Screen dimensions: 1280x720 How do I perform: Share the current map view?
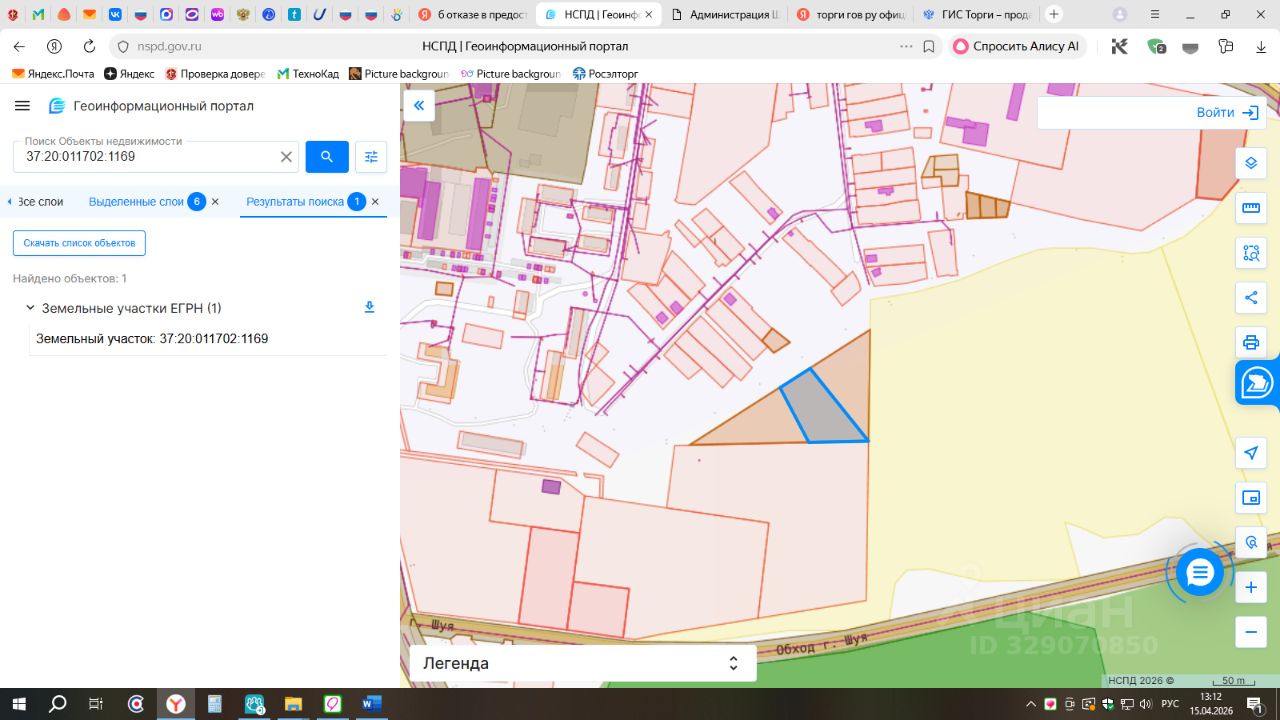(1250, 297)
